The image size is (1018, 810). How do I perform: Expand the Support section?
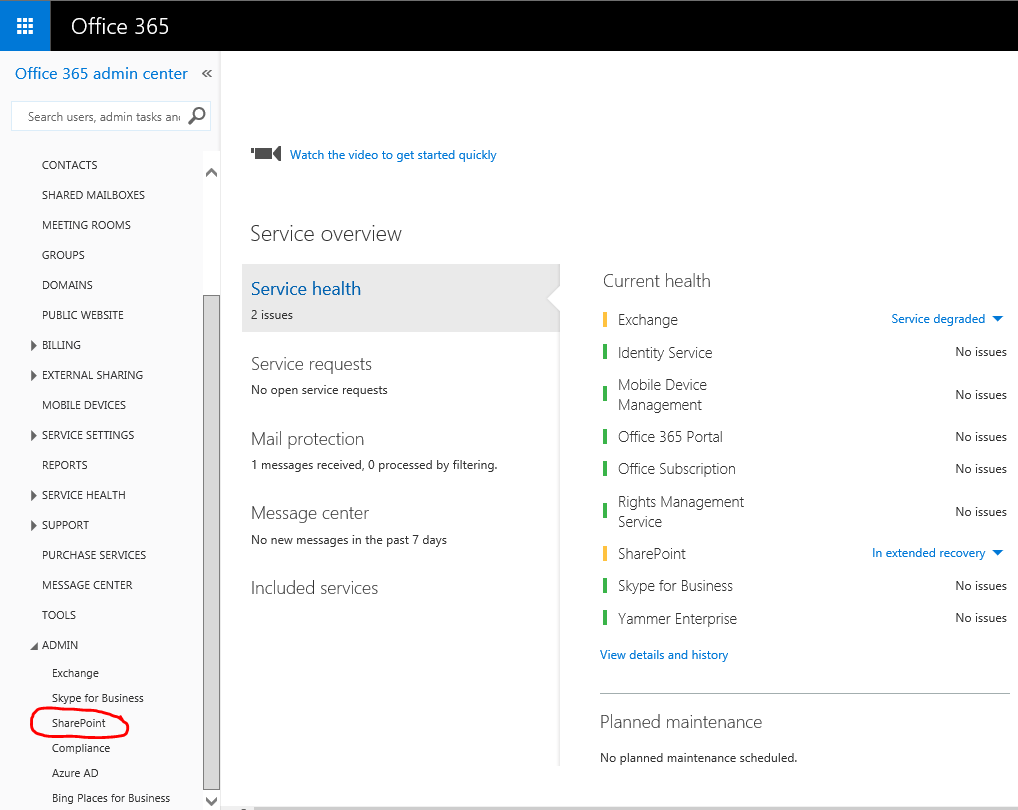tap(33, 525)
